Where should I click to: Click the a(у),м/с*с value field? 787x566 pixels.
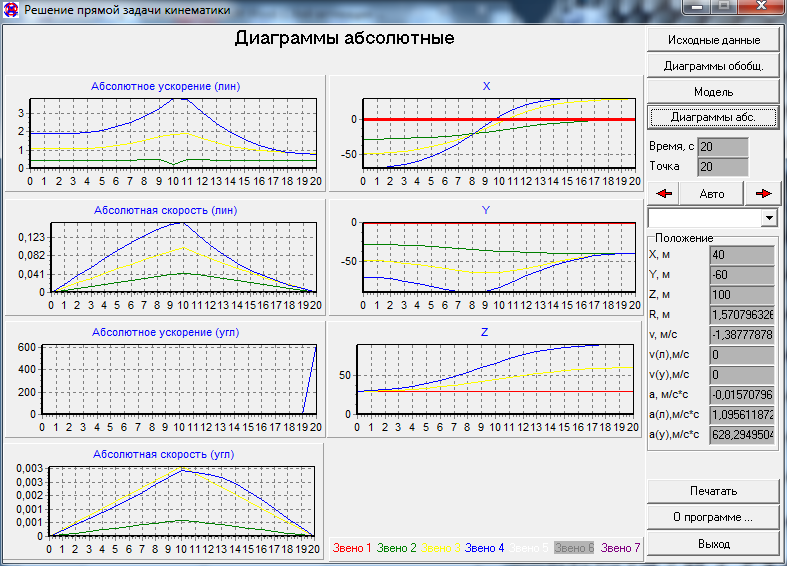[x=742, y=435]
